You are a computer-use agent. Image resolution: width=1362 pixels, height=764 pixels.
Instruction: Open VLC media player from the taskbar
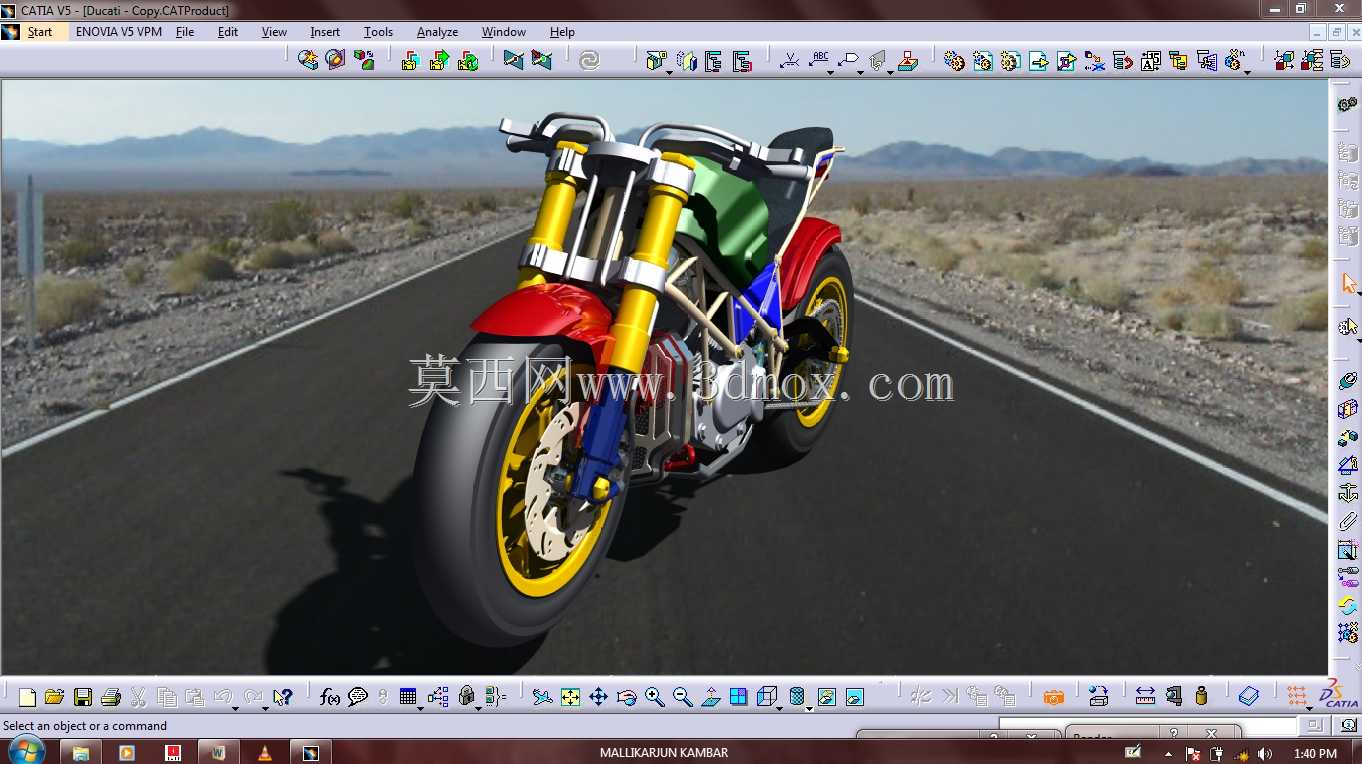click(x=264, y=752)
